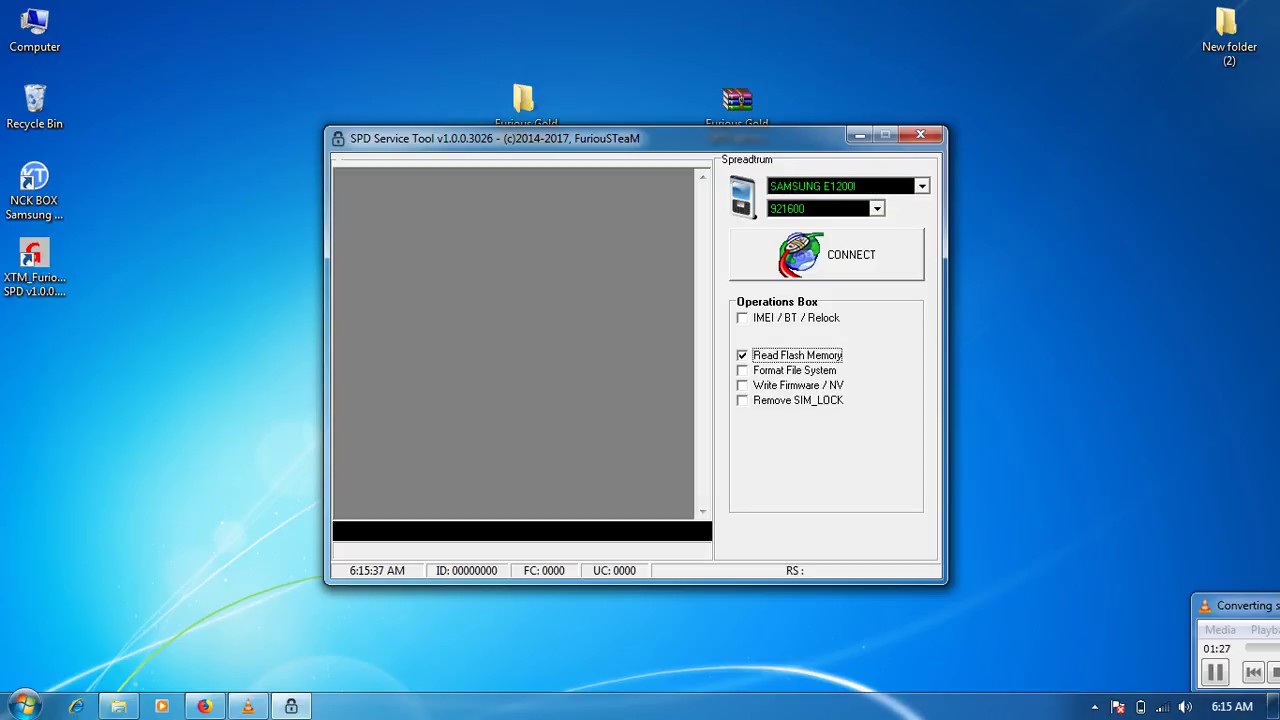Click the volume speaker tray icon
Screen dimensions: 1280x720
[x=1185, y=707]
